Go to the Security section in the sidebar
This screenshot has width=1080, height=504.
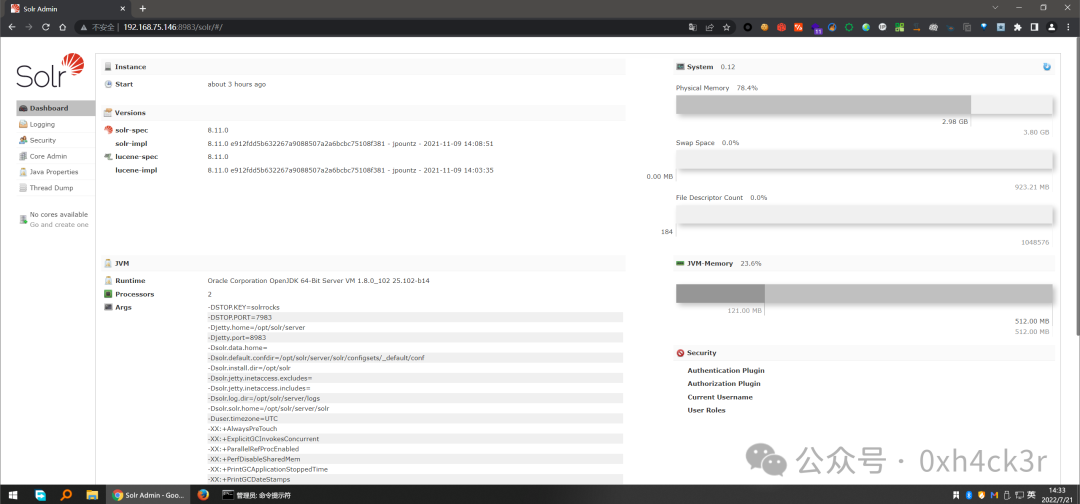point(56,140)
